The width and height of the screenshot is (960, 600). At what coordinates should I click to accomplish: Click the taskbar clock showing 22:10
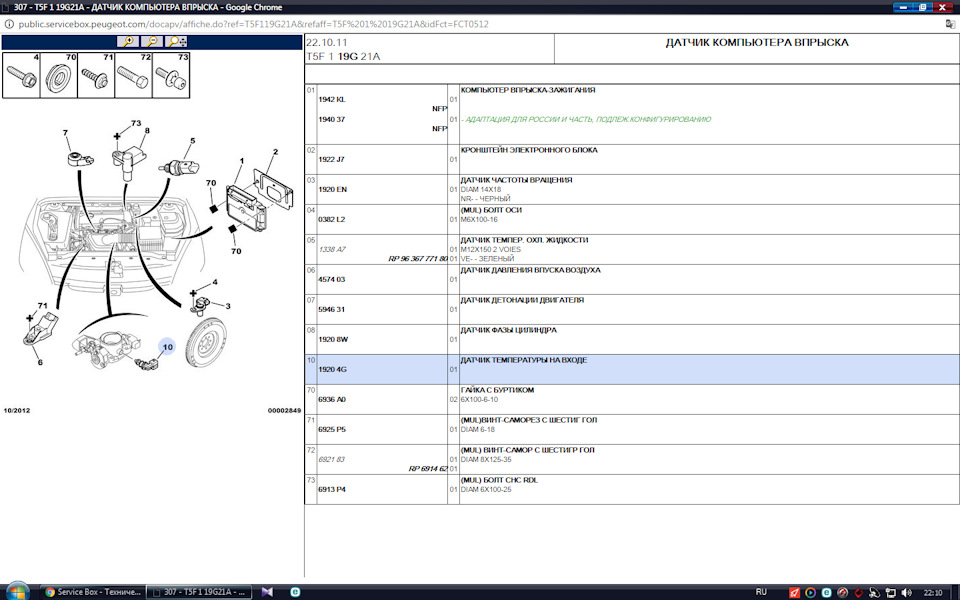click(x=932, y=593)
